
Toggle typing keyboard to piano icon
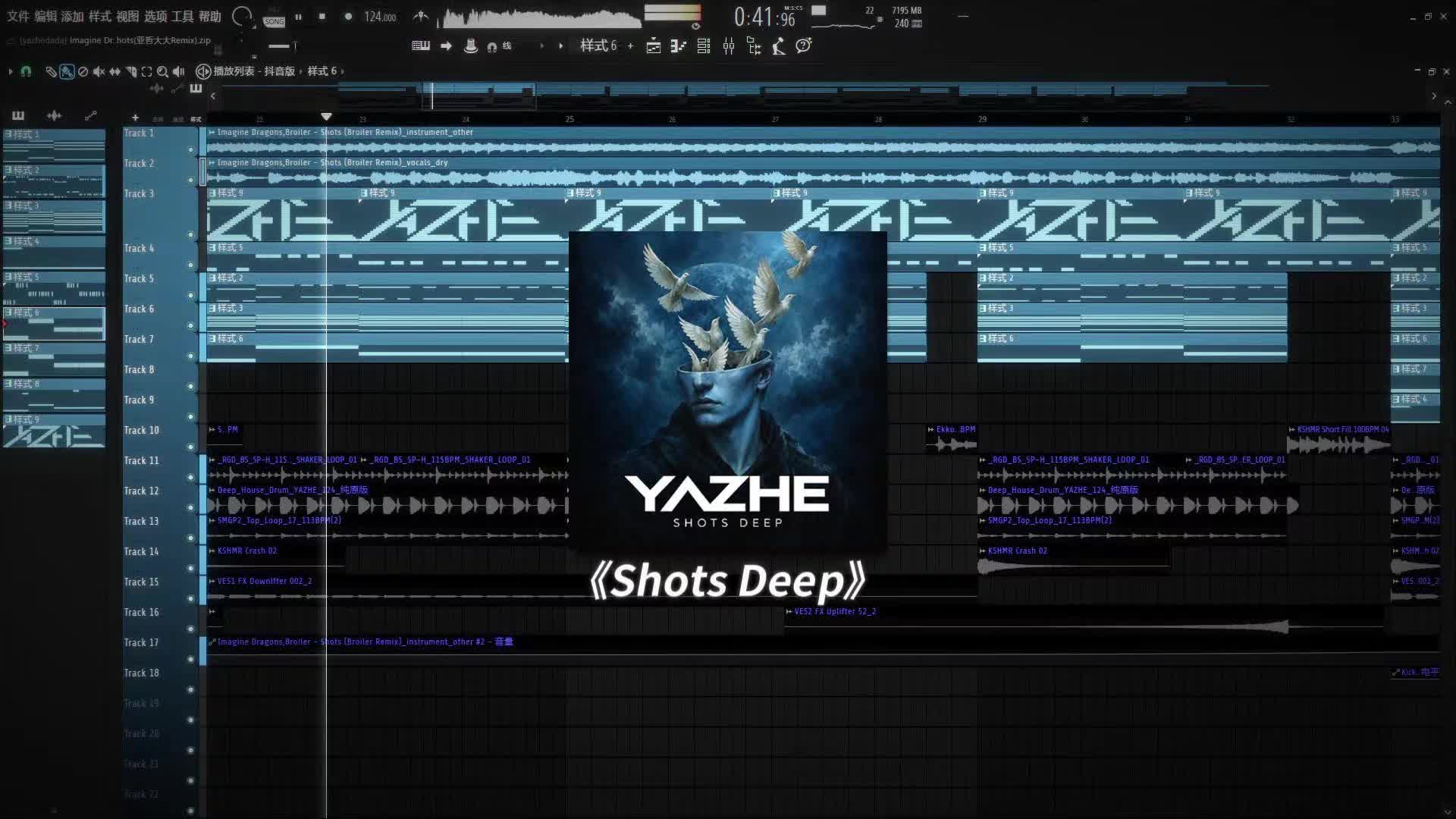(421, 46)
